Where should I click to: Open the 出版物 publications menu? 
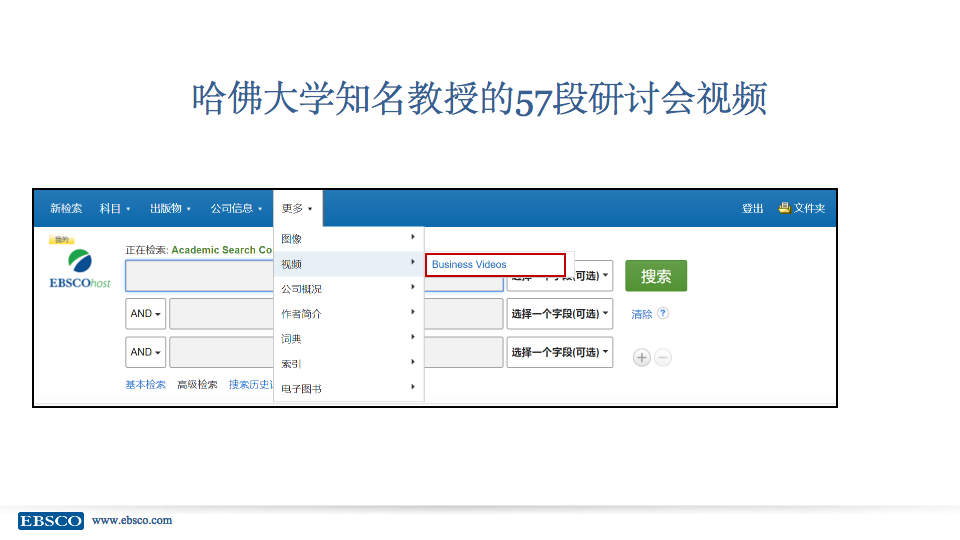click(x=171, y=208)
